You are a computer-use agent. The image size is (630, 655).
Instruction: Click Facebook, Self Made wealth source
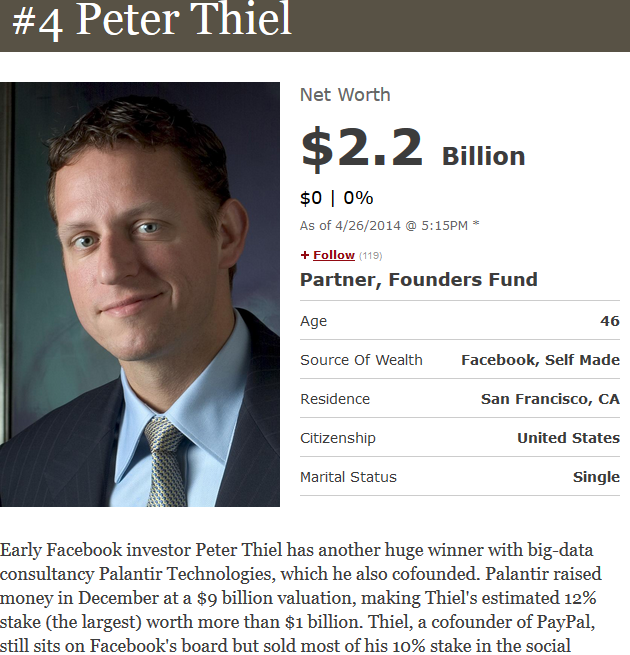coord(540,360)
